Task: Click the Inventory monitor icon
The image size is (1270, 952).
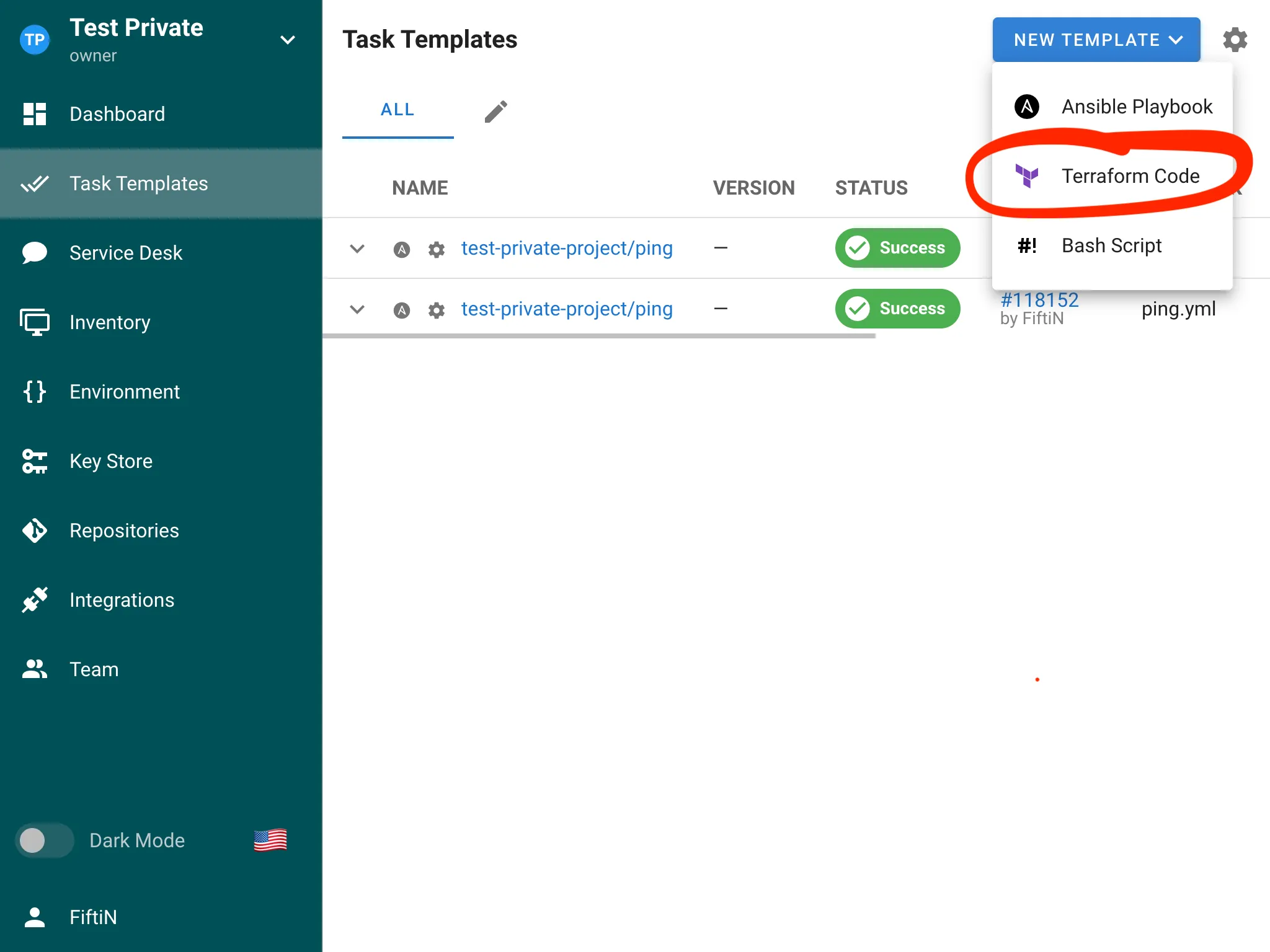Action: (x=35, y=322)
